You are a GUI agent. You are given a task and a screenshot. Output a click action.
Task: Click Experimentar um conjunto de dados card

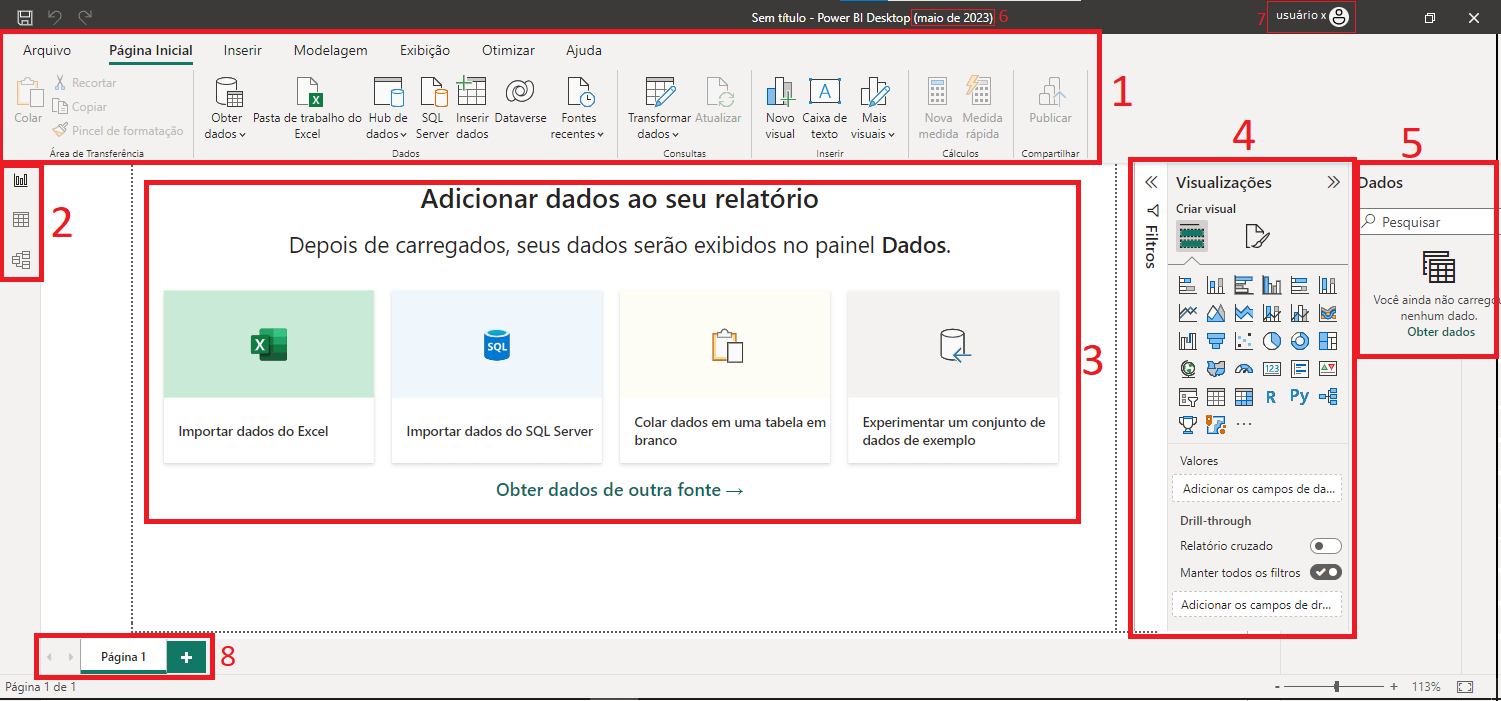[953, 377]
